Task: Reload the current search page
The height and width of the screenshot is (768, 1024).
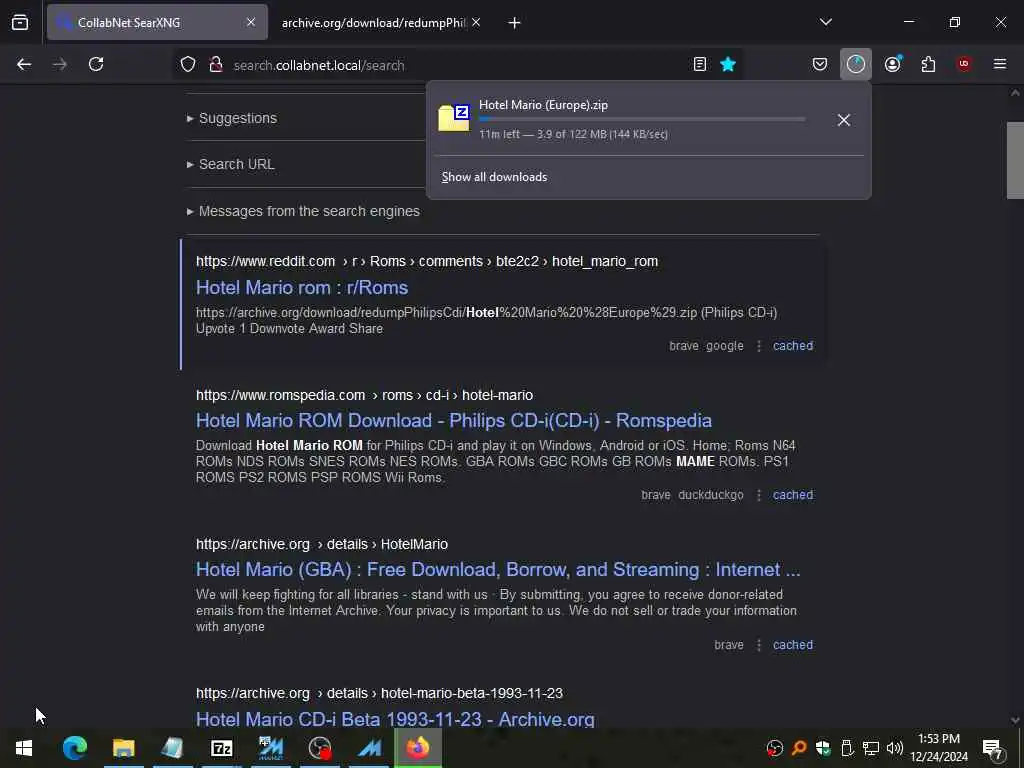Action: [96, 64]
